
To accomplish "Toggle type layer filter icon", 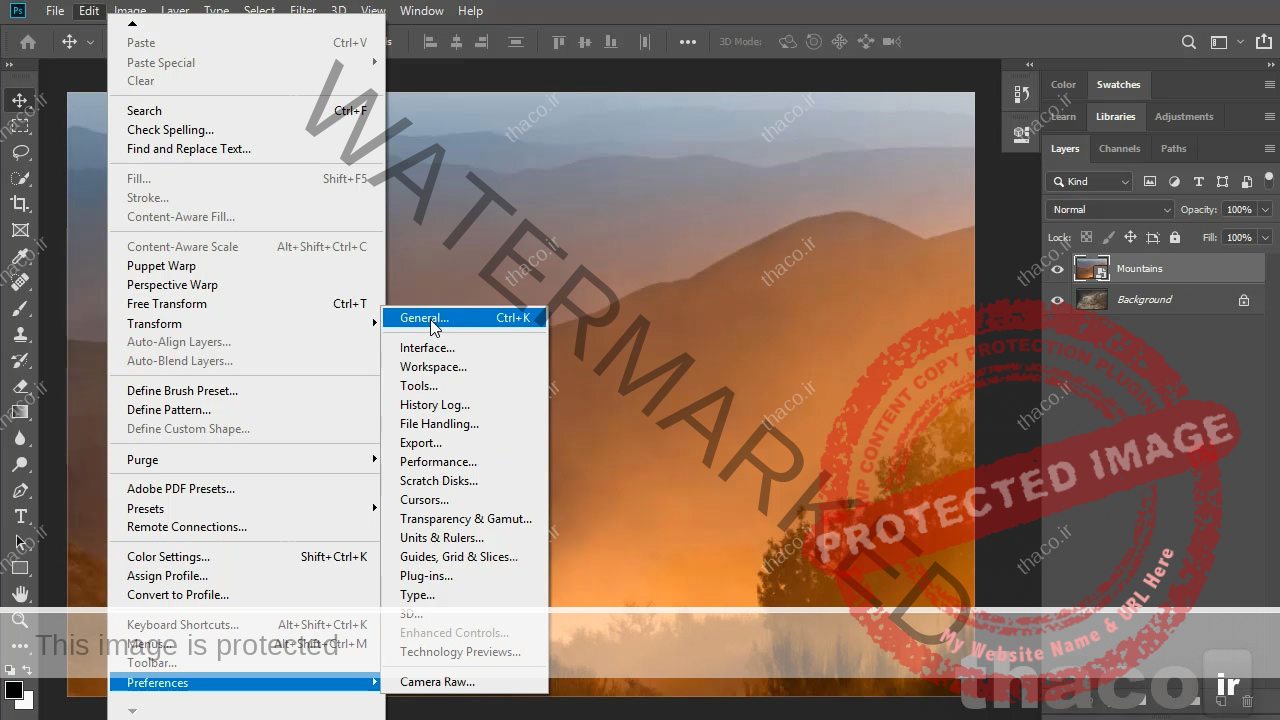I will pyautogui.click(x=1198, y=182).
